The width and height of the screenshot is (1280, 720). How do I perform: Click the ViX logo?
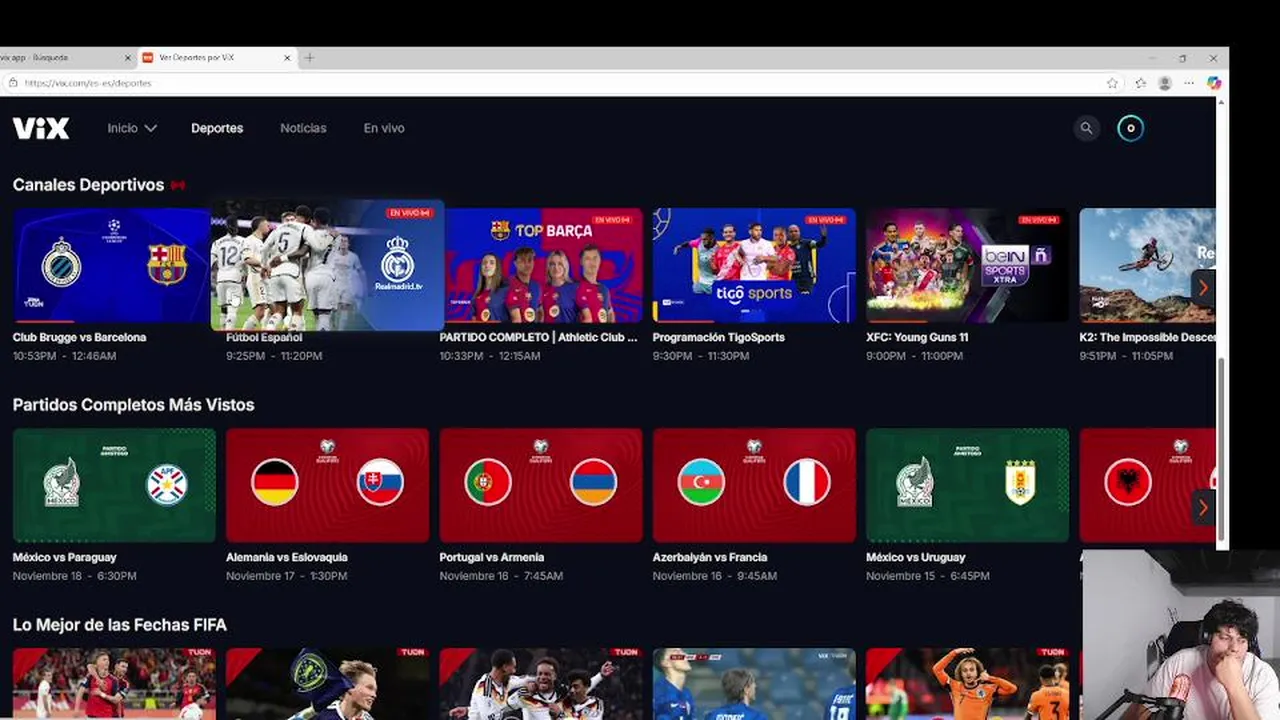[41, 128]
